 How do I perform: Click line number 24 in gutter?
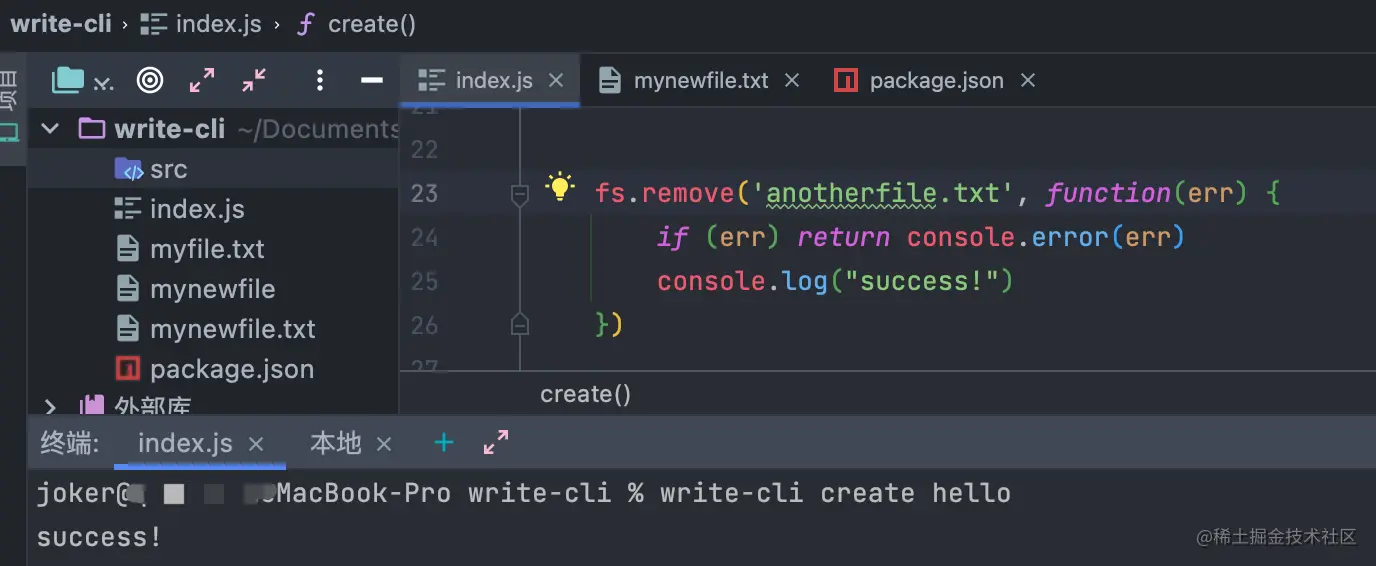[425, 237]
